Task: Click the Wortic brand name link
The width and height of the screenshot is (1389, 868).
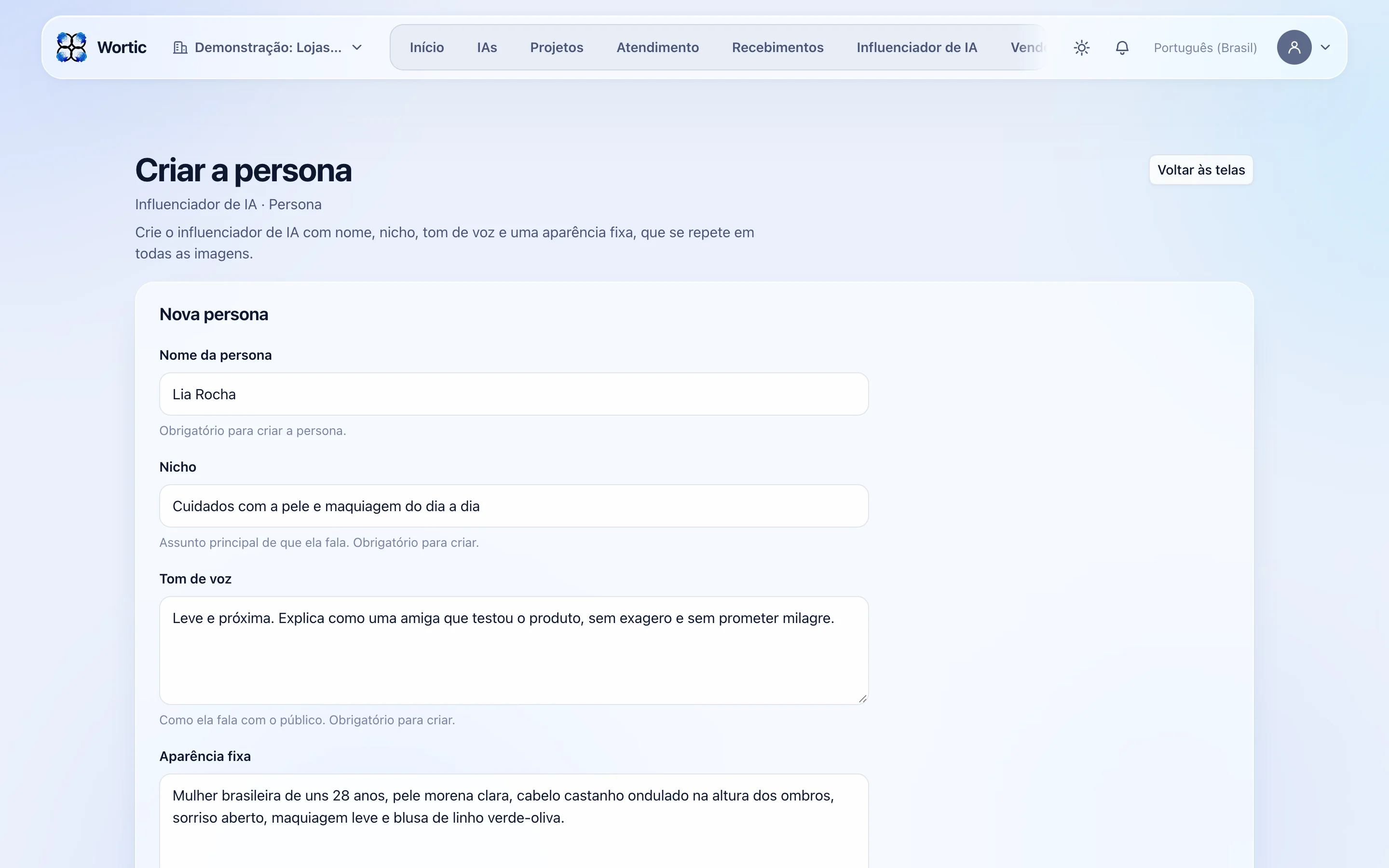Action: (122, 47)
